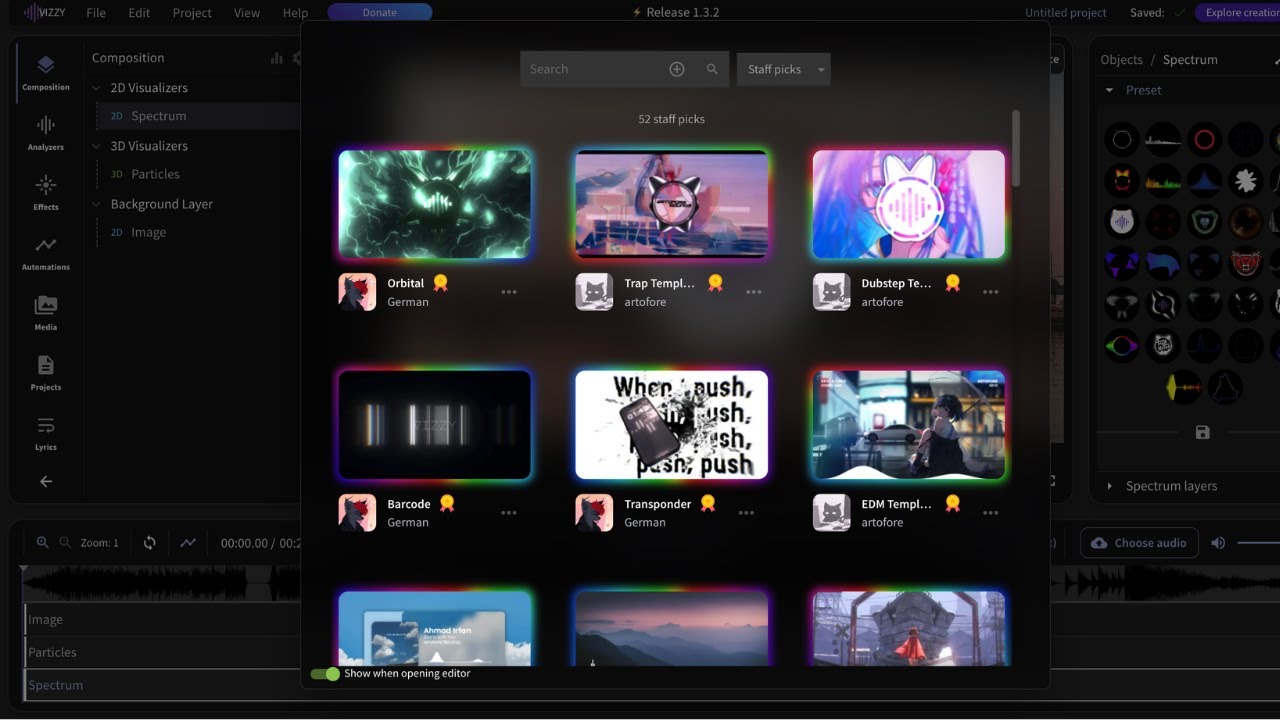Open the more options for Transponder
1280x720 pixels.
point(746,513)
